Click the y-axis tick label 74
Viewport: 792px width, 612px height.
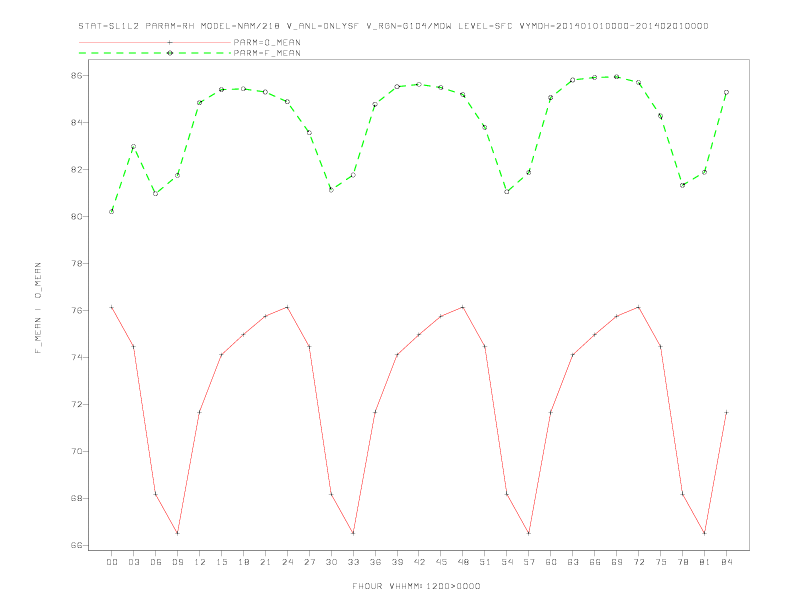[77, 358]
